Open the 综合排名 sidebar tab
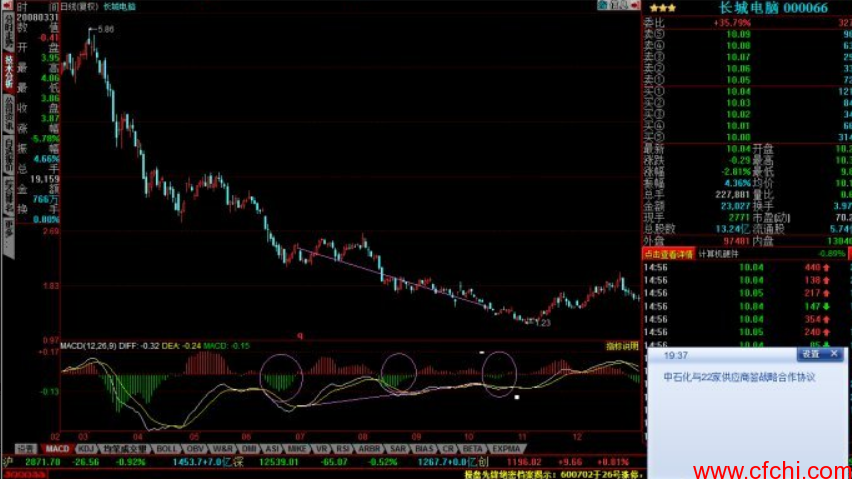This screenshot has height=479, width=852. click(9, 196)
